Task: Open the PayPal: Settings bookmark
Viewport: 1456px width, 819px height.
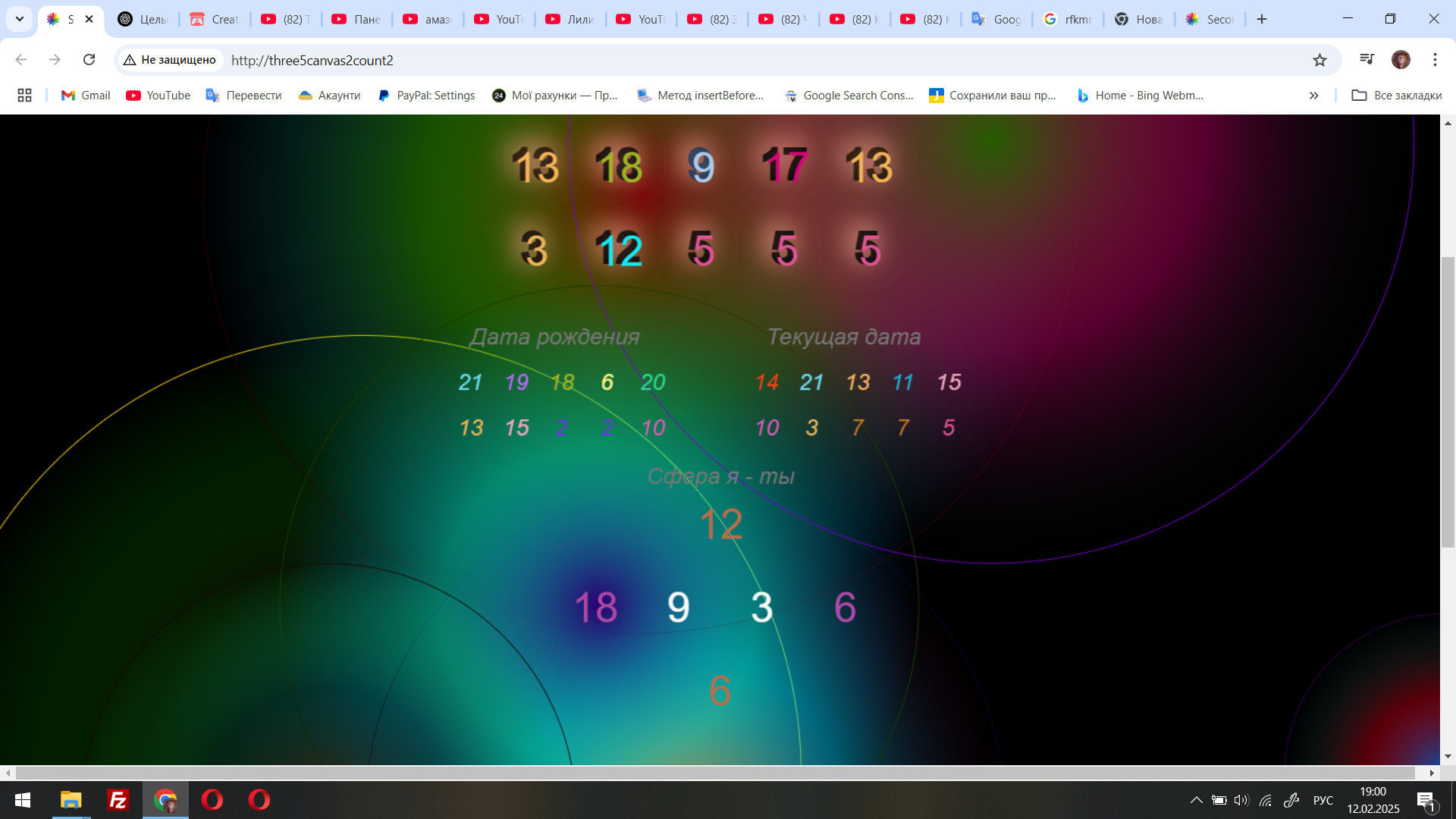Action: click(x=426, y=95)
